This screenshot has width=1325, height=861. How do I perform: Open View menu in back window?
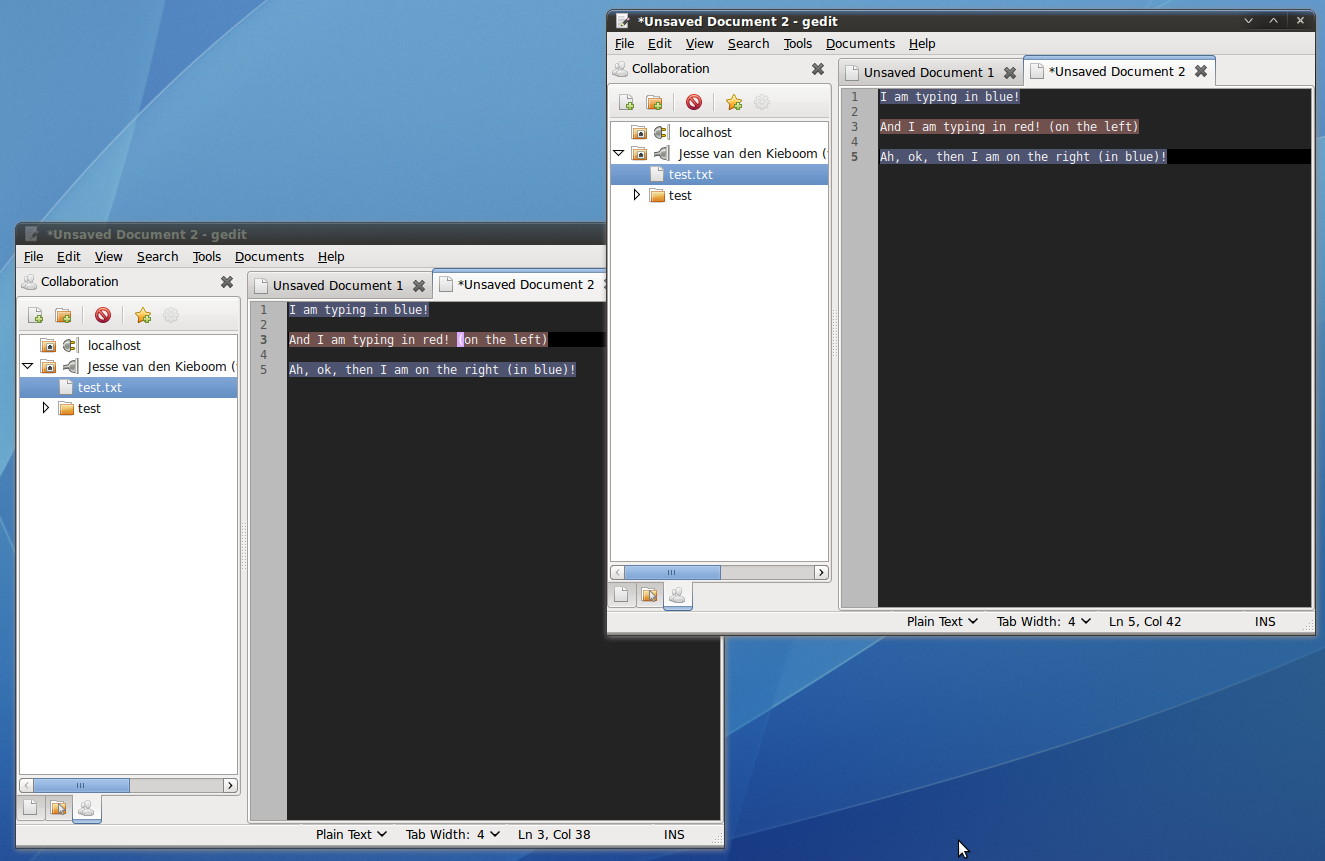pyautogui.click(x=109, y=257)
